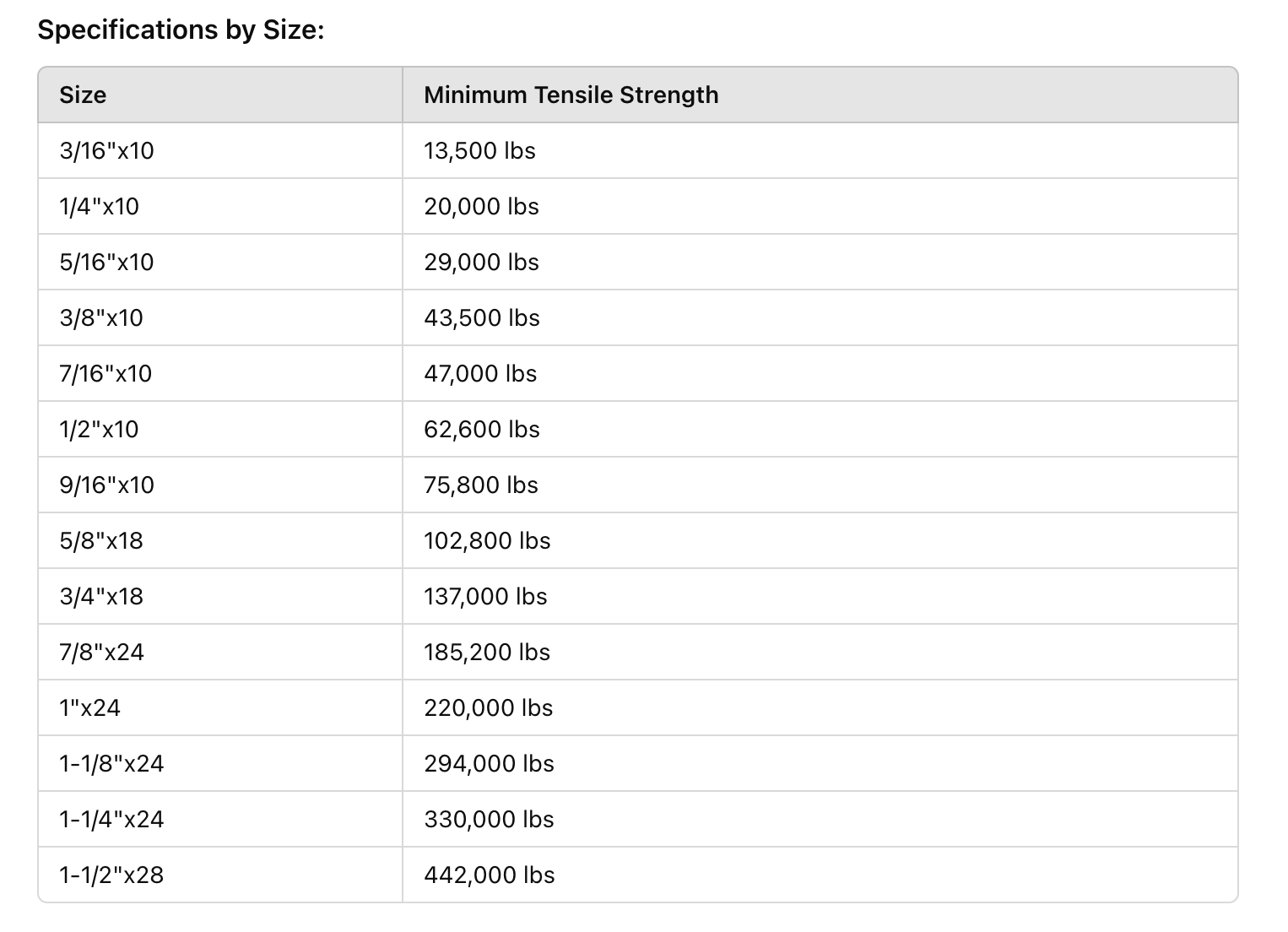Click the 1/2"x10 size cell

click(220, 429)
